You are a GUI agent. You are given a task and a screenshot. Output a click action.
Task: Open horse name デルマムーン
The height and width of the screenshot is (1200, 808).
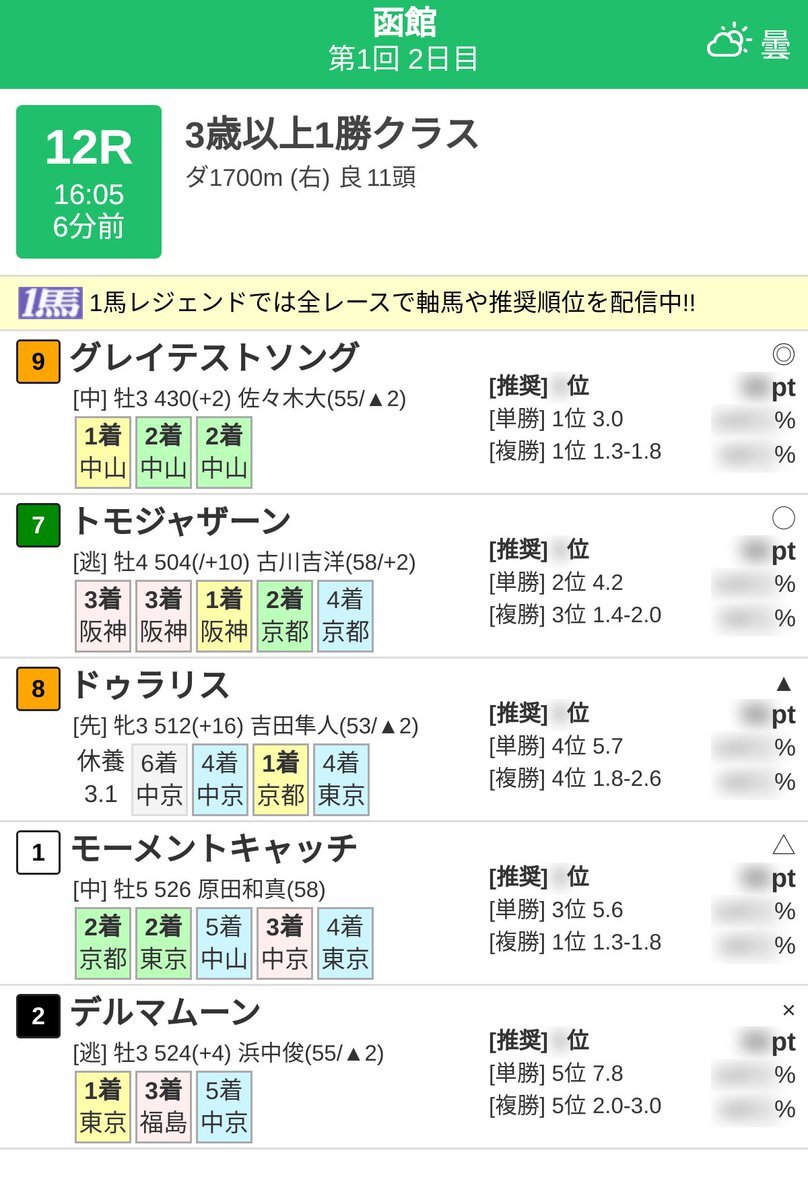point(165,1013)
